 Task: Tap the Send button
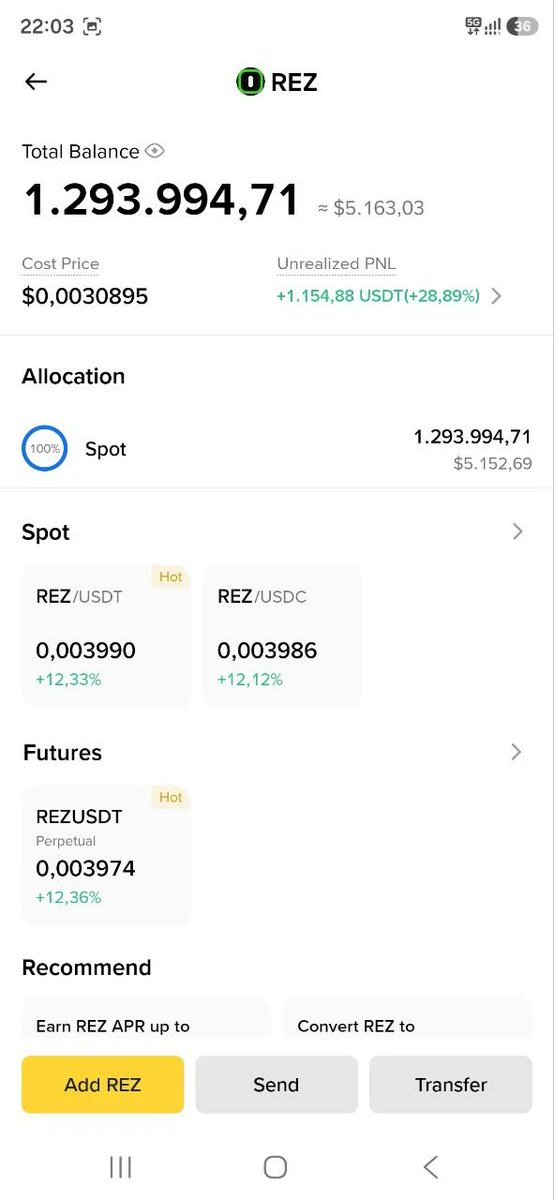coord(276,1085)
